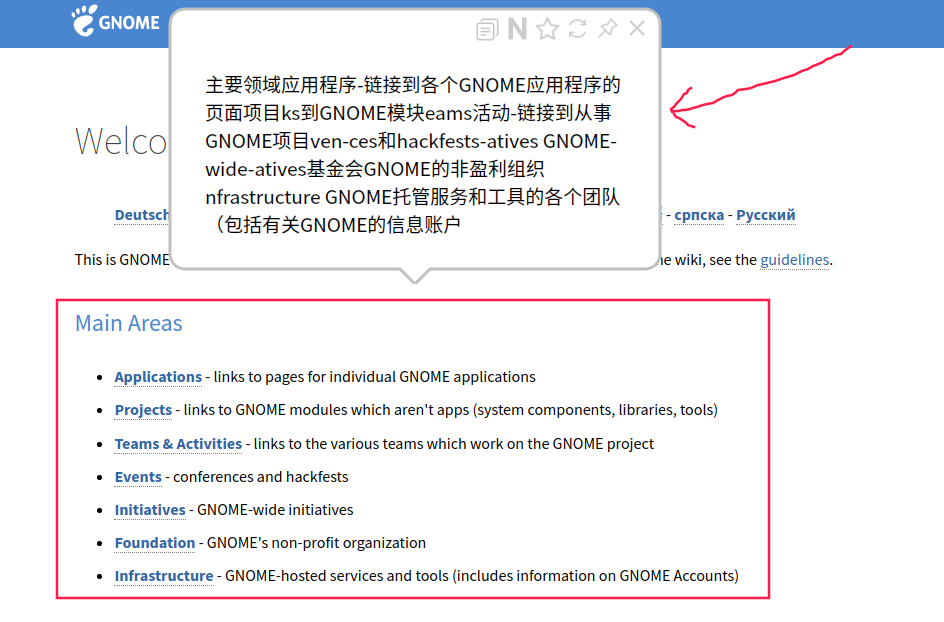Switch to Deutsch language version
944x622 pixels.
click(142, 215)
